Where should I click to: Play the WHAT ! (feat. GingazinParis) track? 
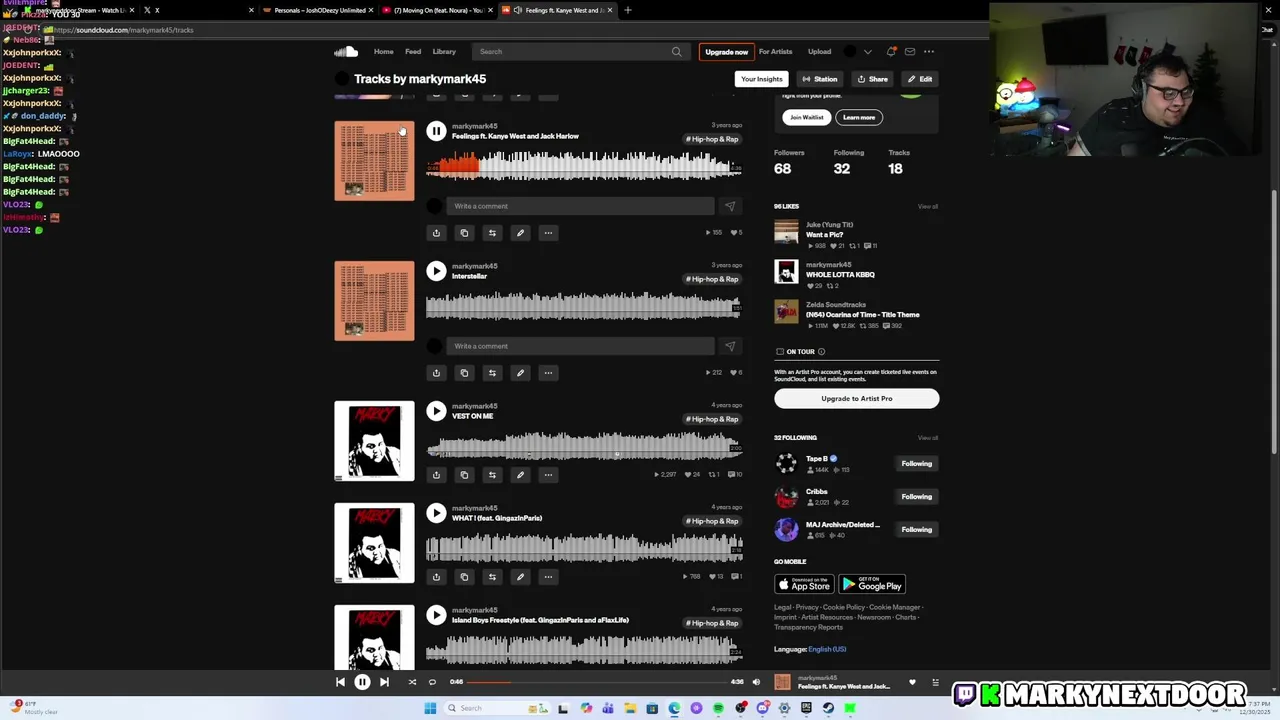click(436, 513)
